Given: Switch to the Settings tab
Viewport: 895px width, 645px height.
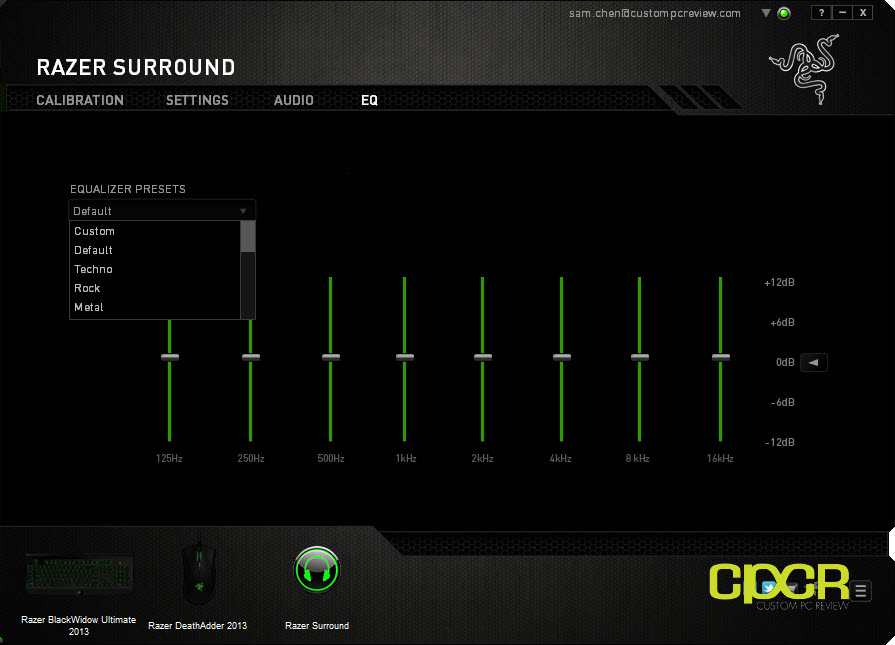Looking at the screenshot, I should pos(197,100).
